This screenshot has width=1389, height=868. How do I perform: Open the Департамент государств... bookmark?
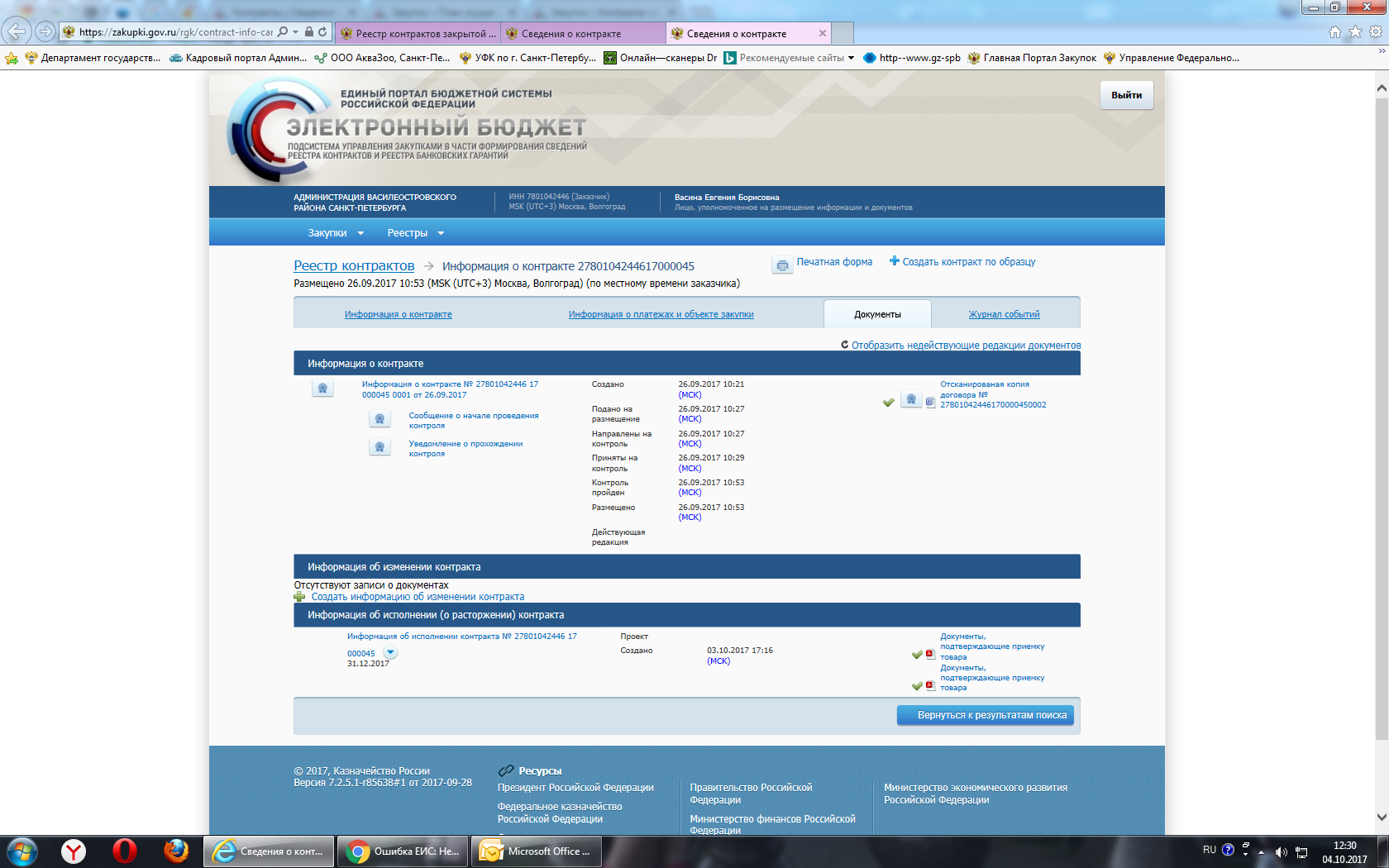tap(93, 58)
